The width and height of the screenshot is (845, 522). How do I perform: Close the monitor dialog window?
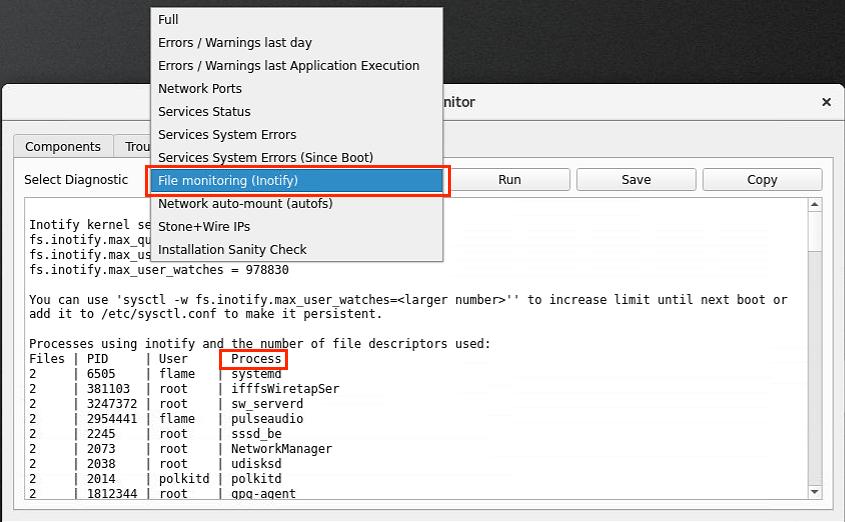click(x=826, y=102)
